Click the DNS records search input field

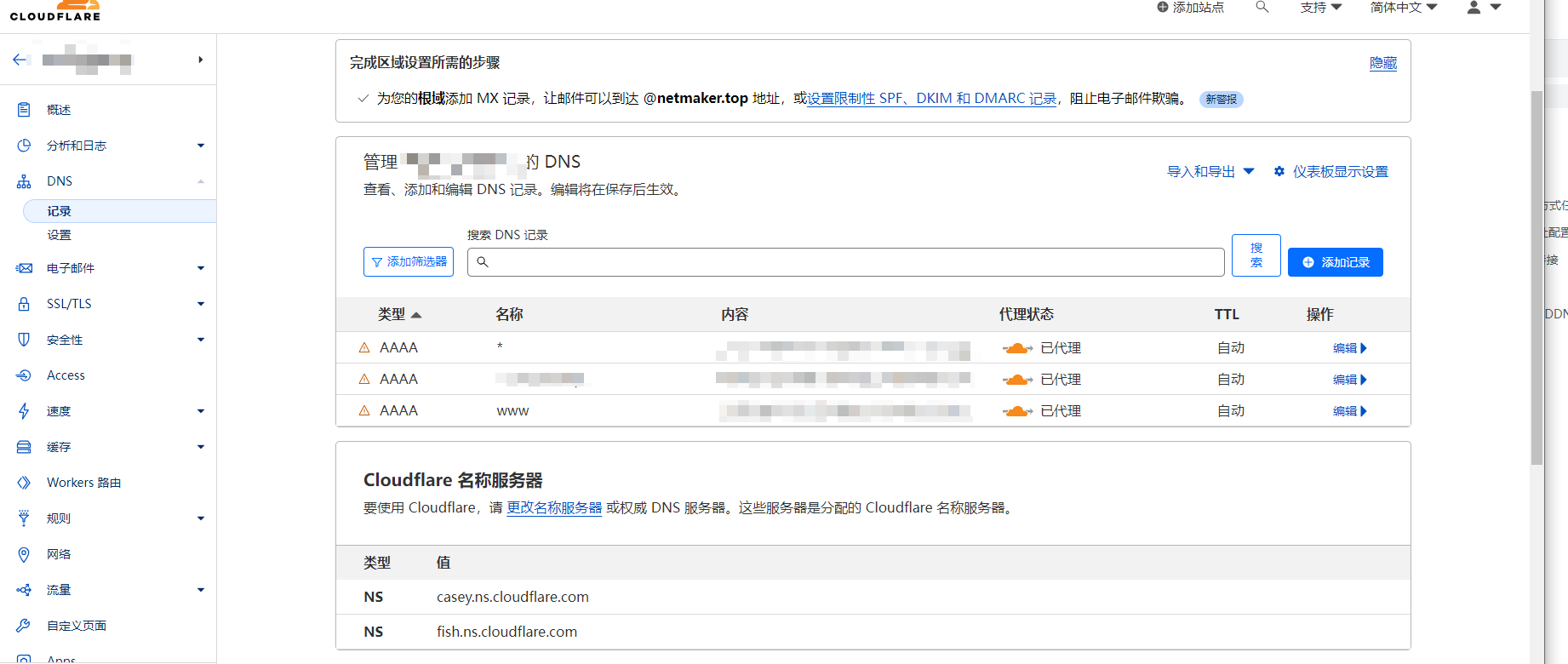point(846,262)
